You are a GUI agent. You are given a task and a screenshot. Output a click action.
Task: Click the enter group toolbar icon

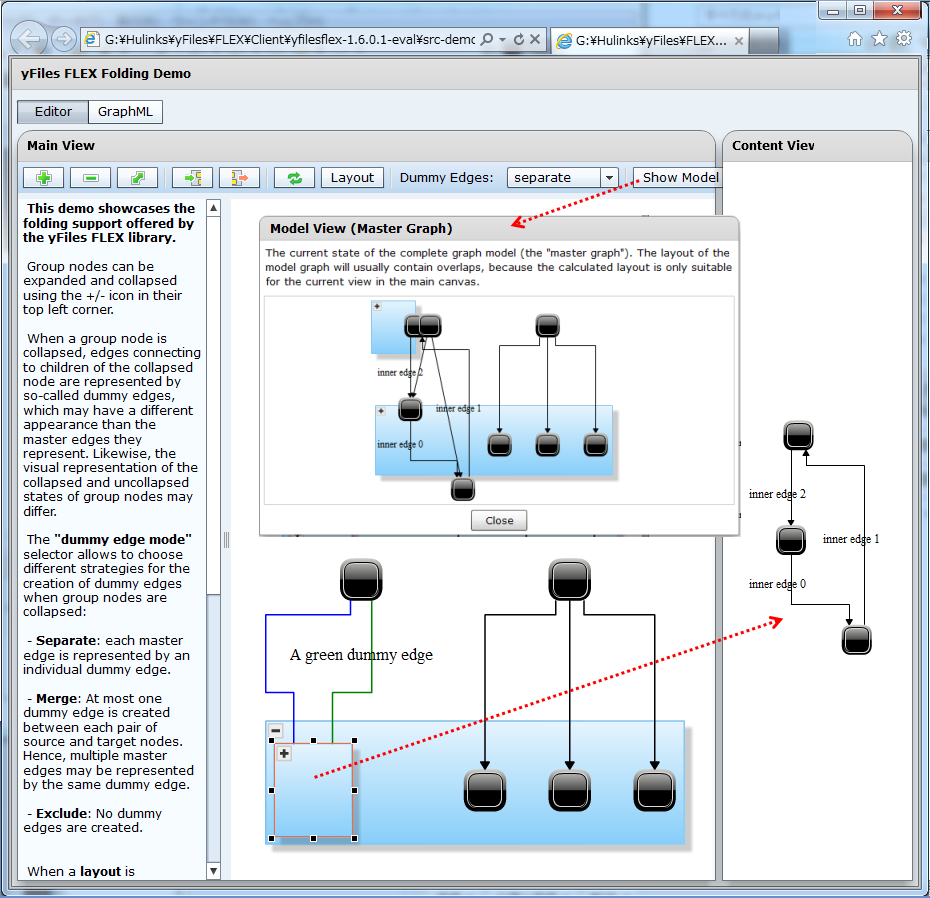coord(192,177)
